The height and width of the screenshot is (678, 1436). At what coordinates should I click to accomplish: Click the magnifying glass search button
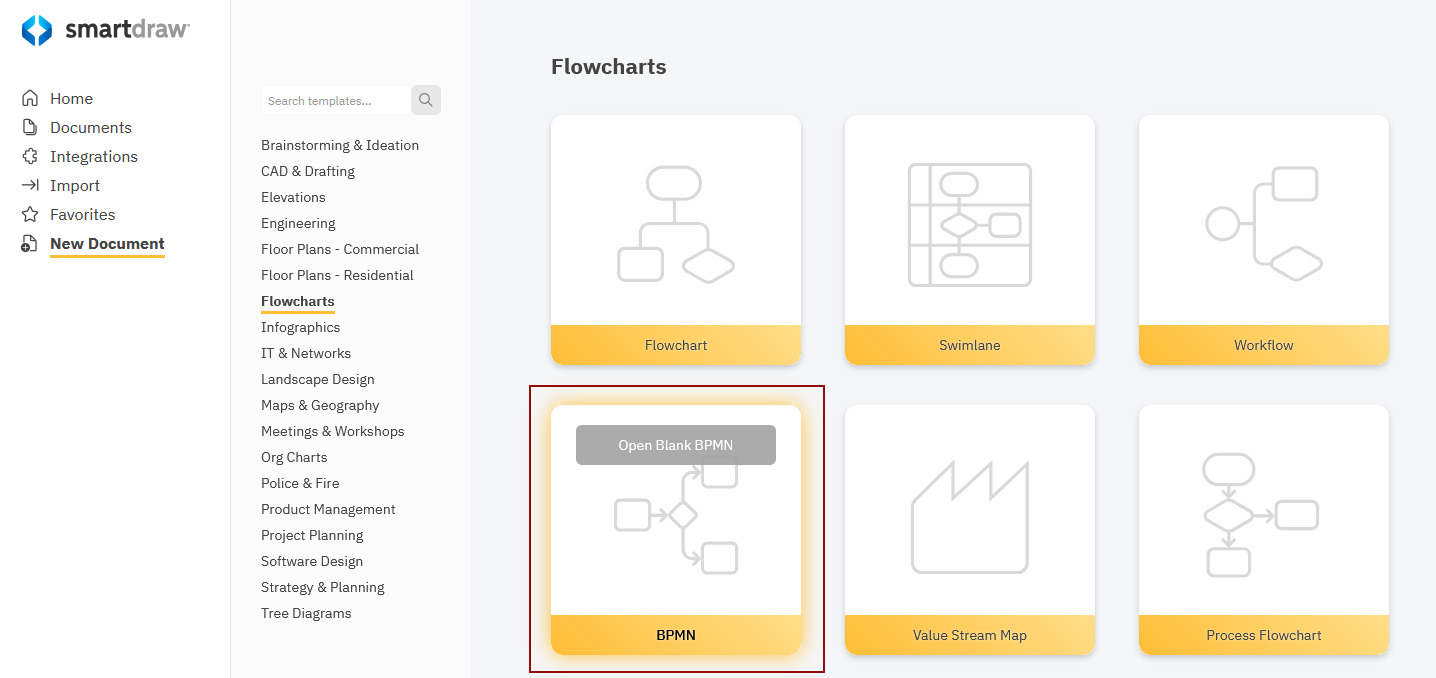426,100
